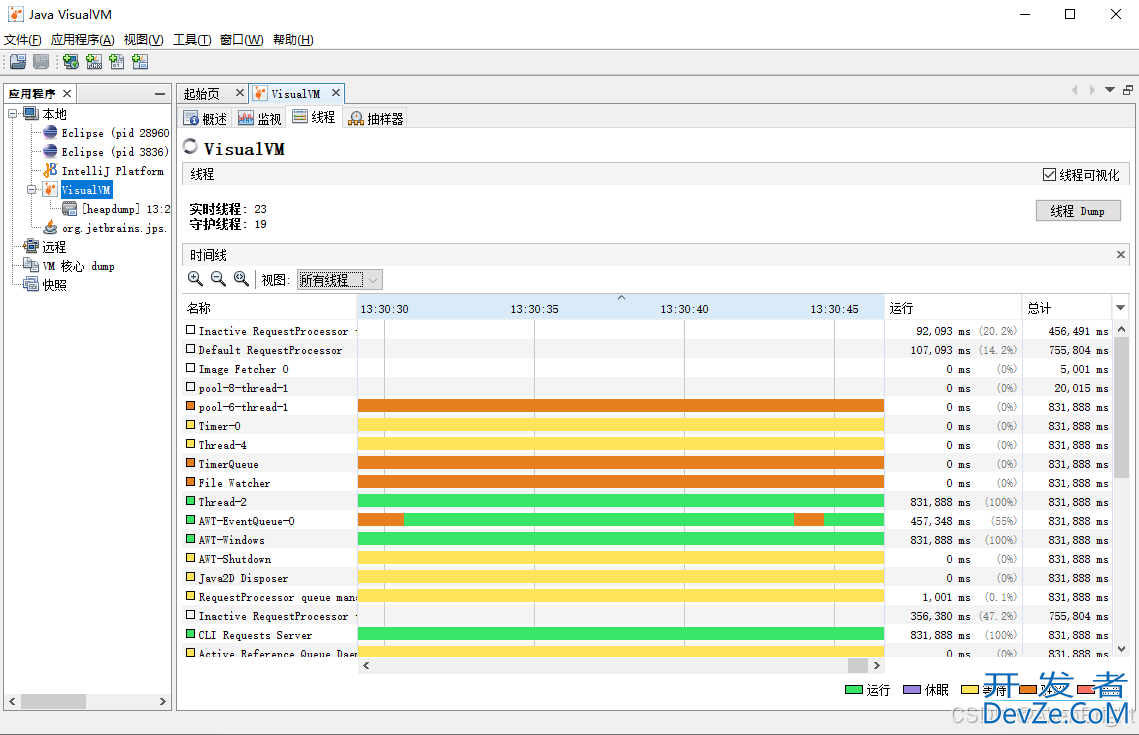
Task: Click the thread table scroll down arrow
Action: tap(1121, 649)
